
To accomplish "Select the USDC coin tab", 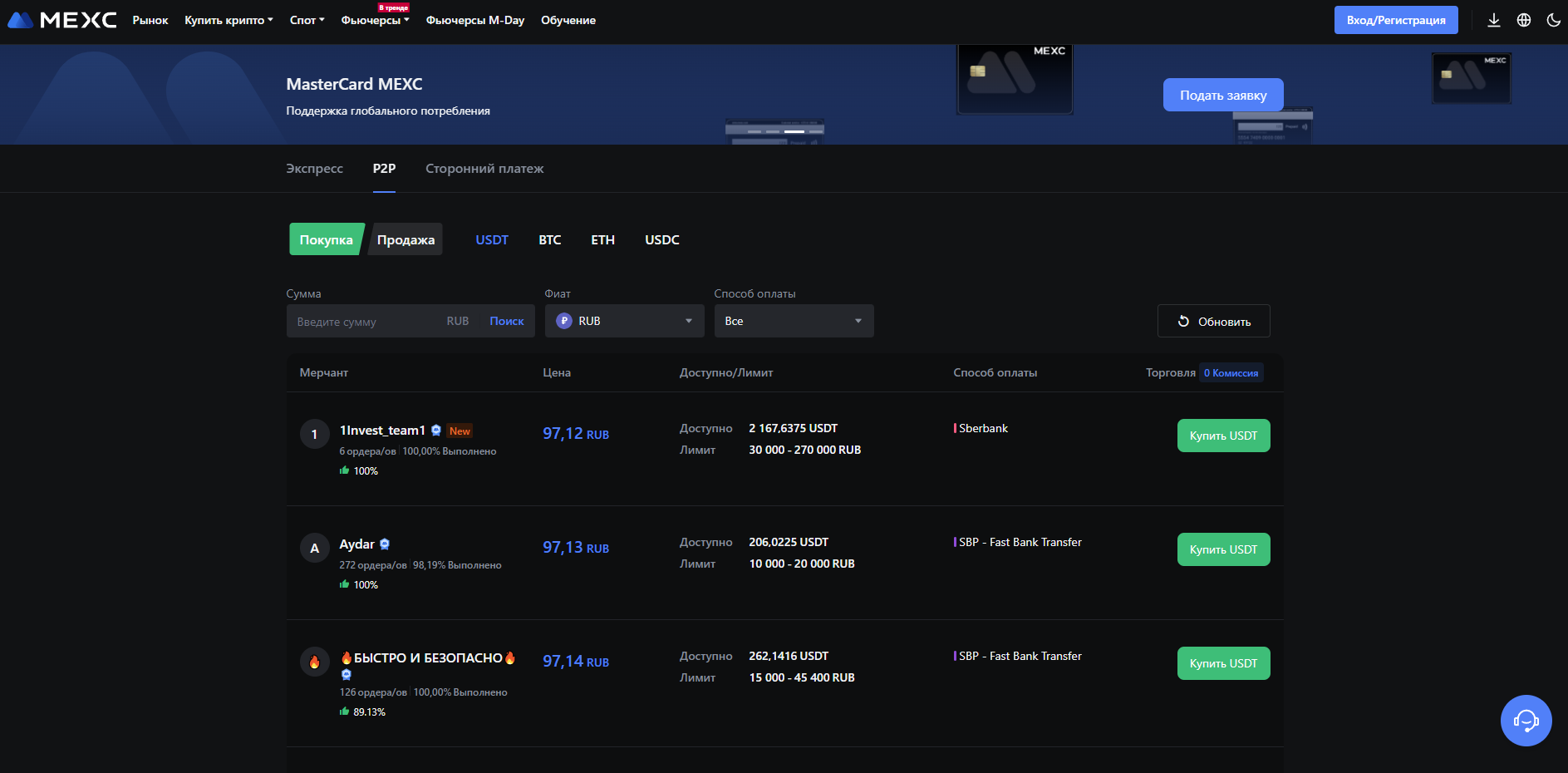I will point(662,239).
